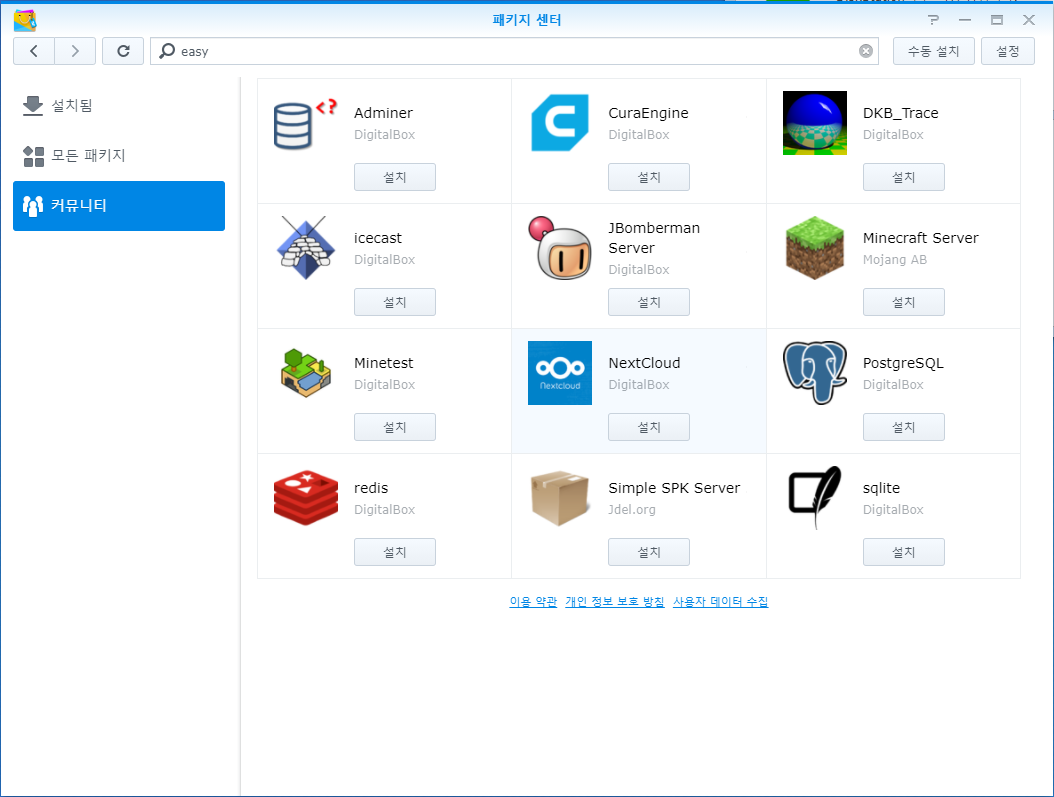The image size is (1054, 797).
Task: Select the 커뮤니티 community tab
Action: [x=119, y=206]
